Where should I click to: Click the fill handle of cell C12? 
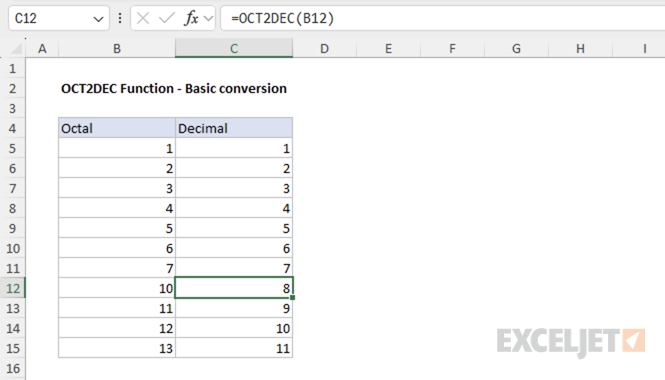click(293, 297)
